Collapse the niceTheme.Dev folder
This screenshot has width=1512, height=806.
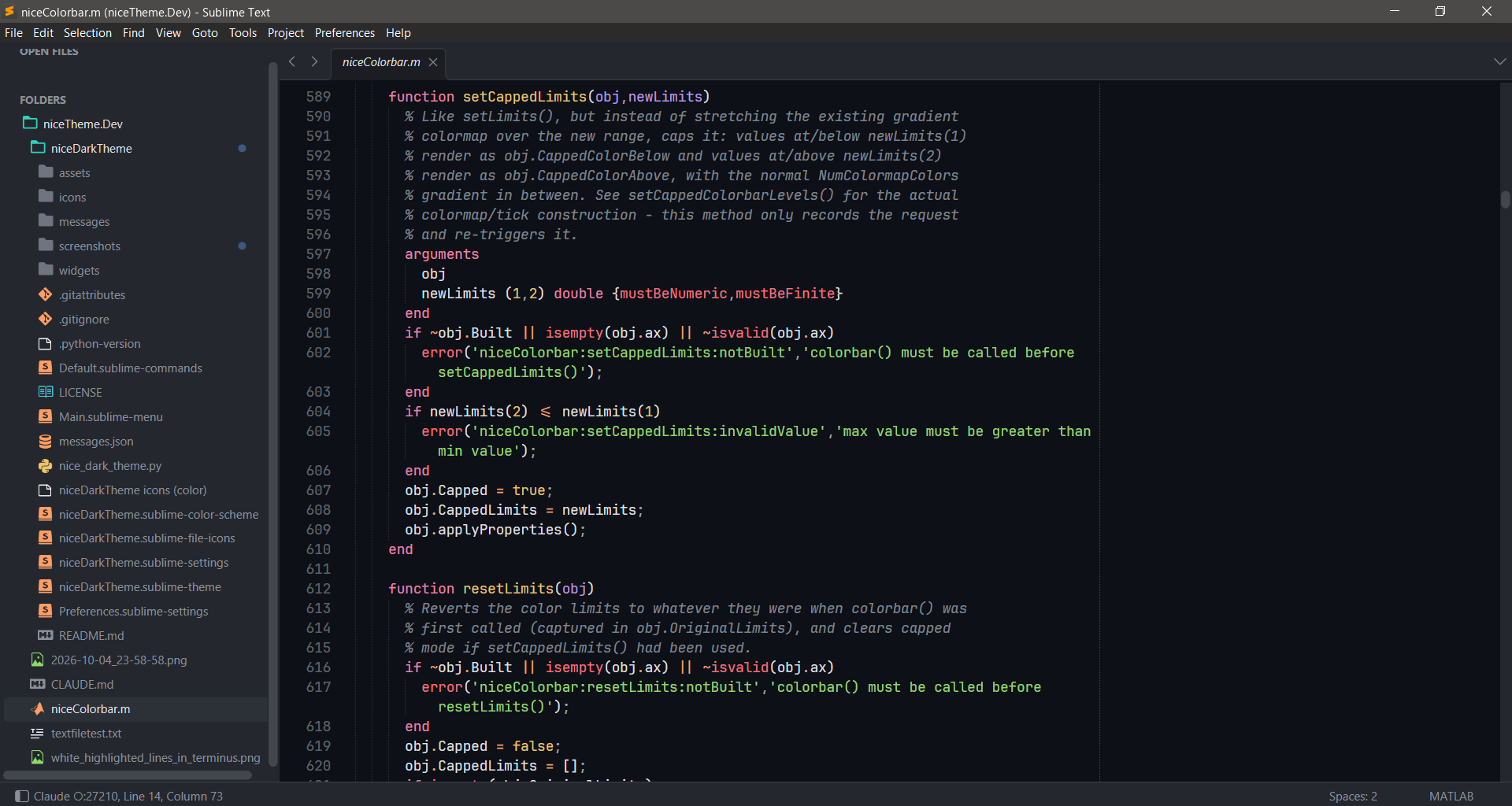coord(83,124)
